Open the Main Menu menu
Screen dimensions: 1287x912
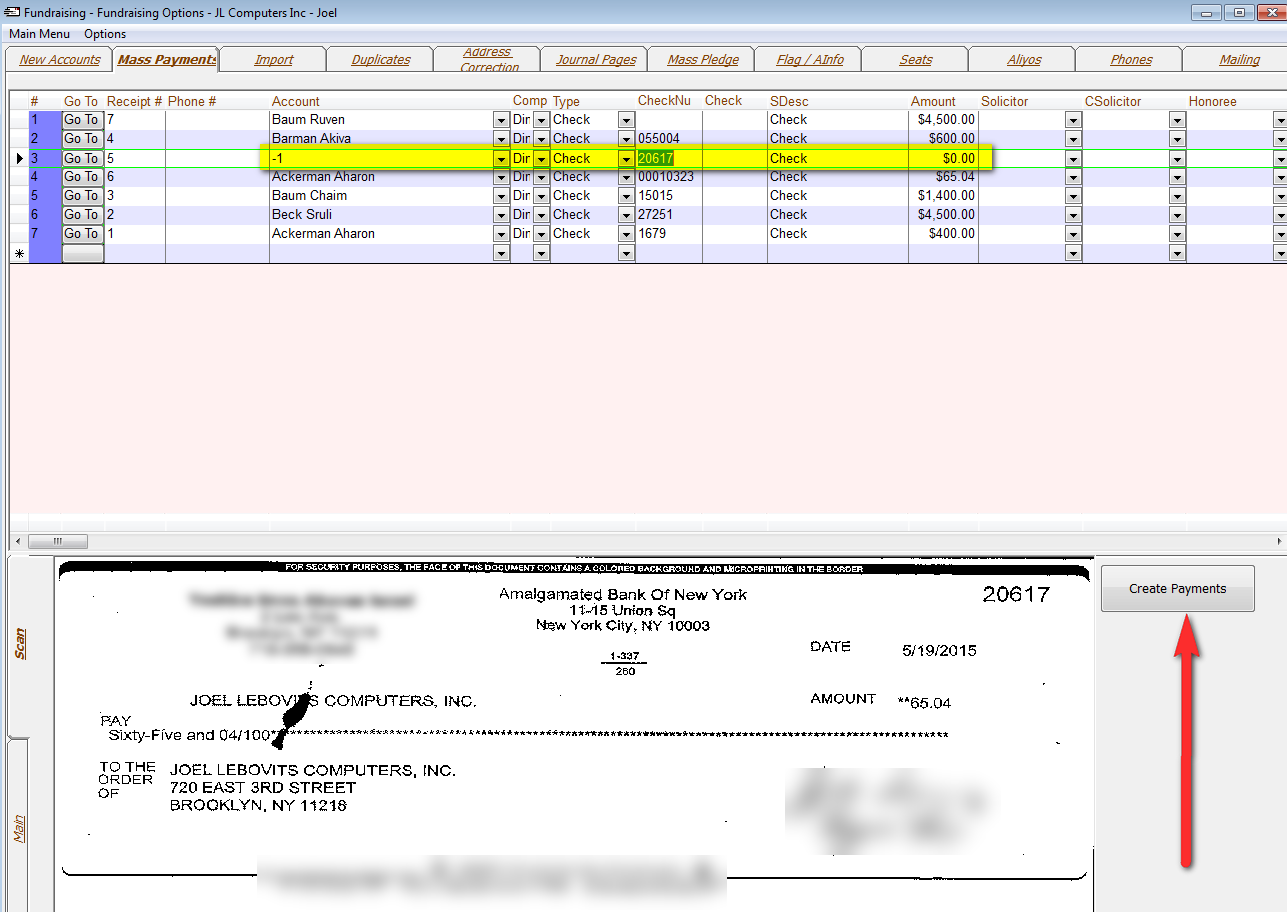click(40, 34)
